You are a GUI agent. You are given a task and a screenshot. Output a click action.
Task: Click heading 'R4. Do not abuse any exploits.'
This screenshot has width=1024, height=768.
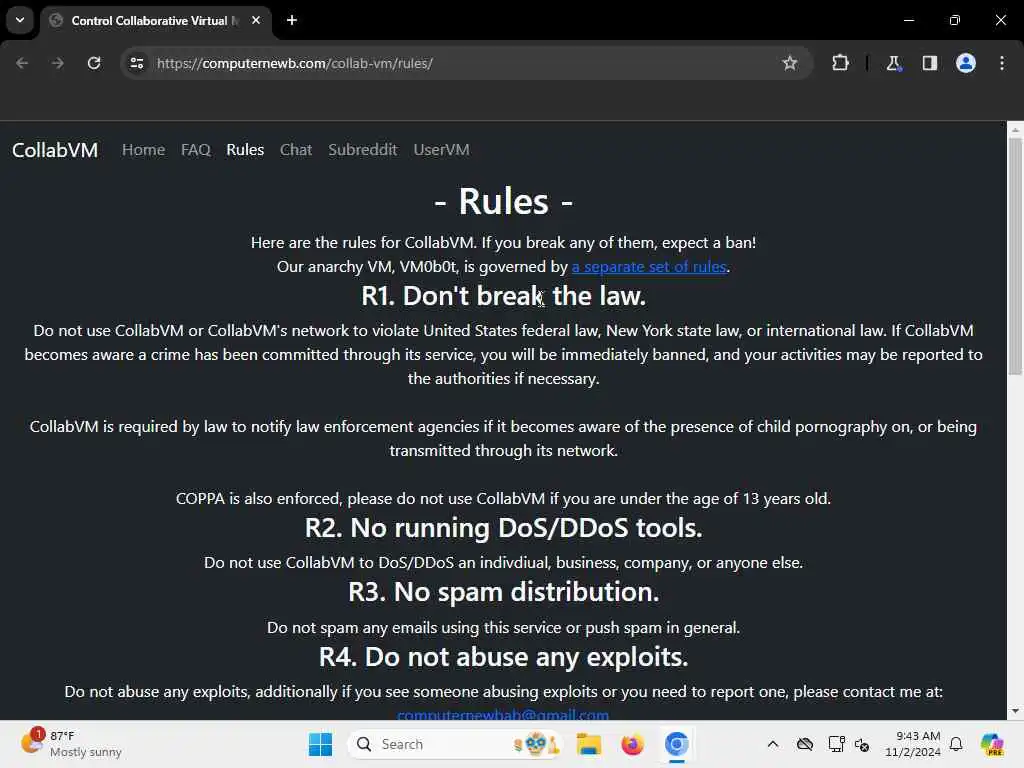(504, 657)
